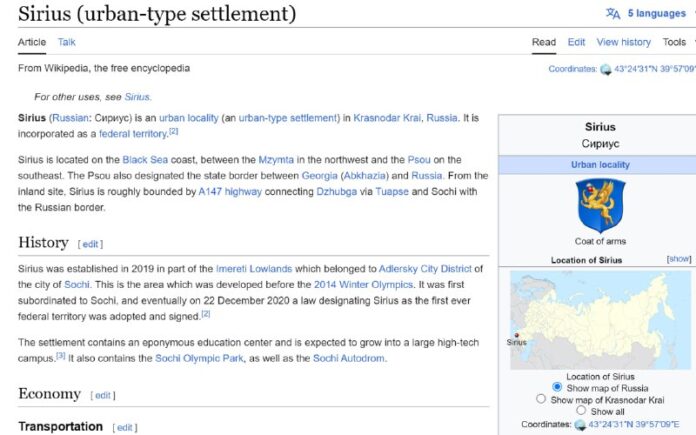Open the Edit tab at top
This screenshot has width=696, height=435.
(576, 42)
